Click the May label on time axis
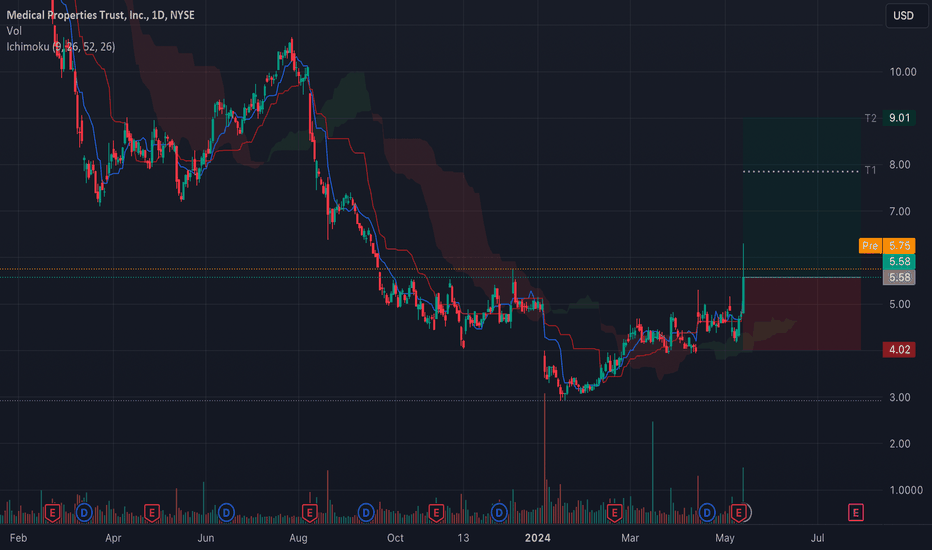This screenshot has width=932, height=550. point(725,538)
